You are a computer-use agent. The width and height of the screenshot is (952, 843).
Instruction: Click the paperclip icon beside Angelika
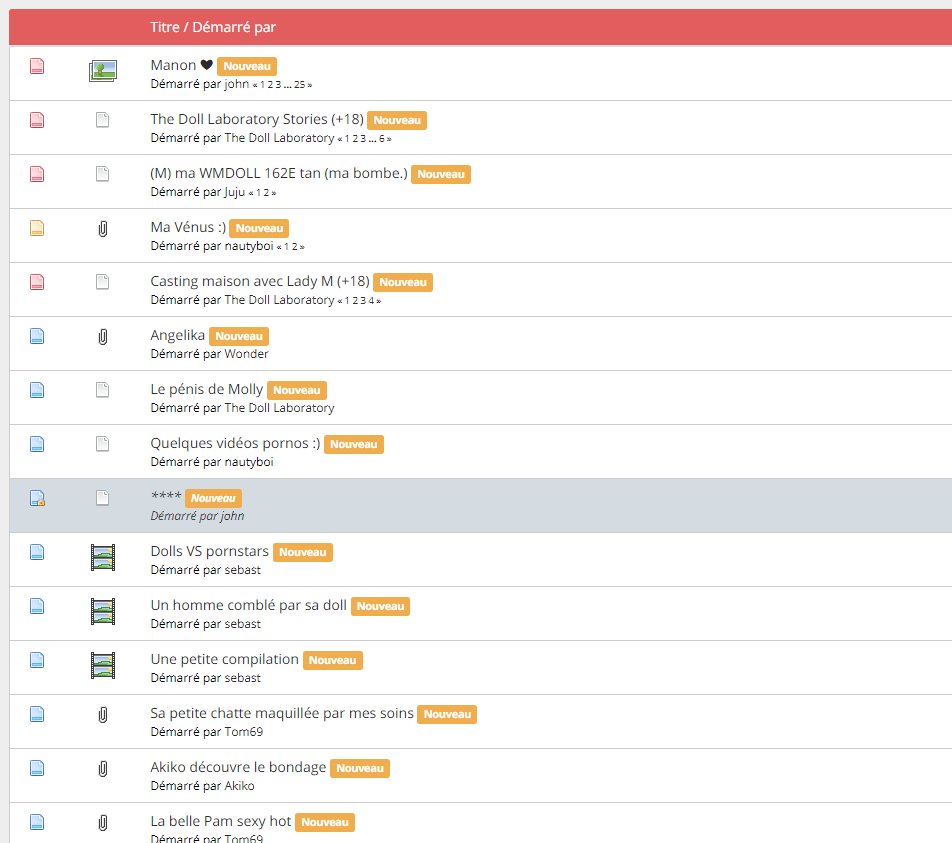coord(102,337)
